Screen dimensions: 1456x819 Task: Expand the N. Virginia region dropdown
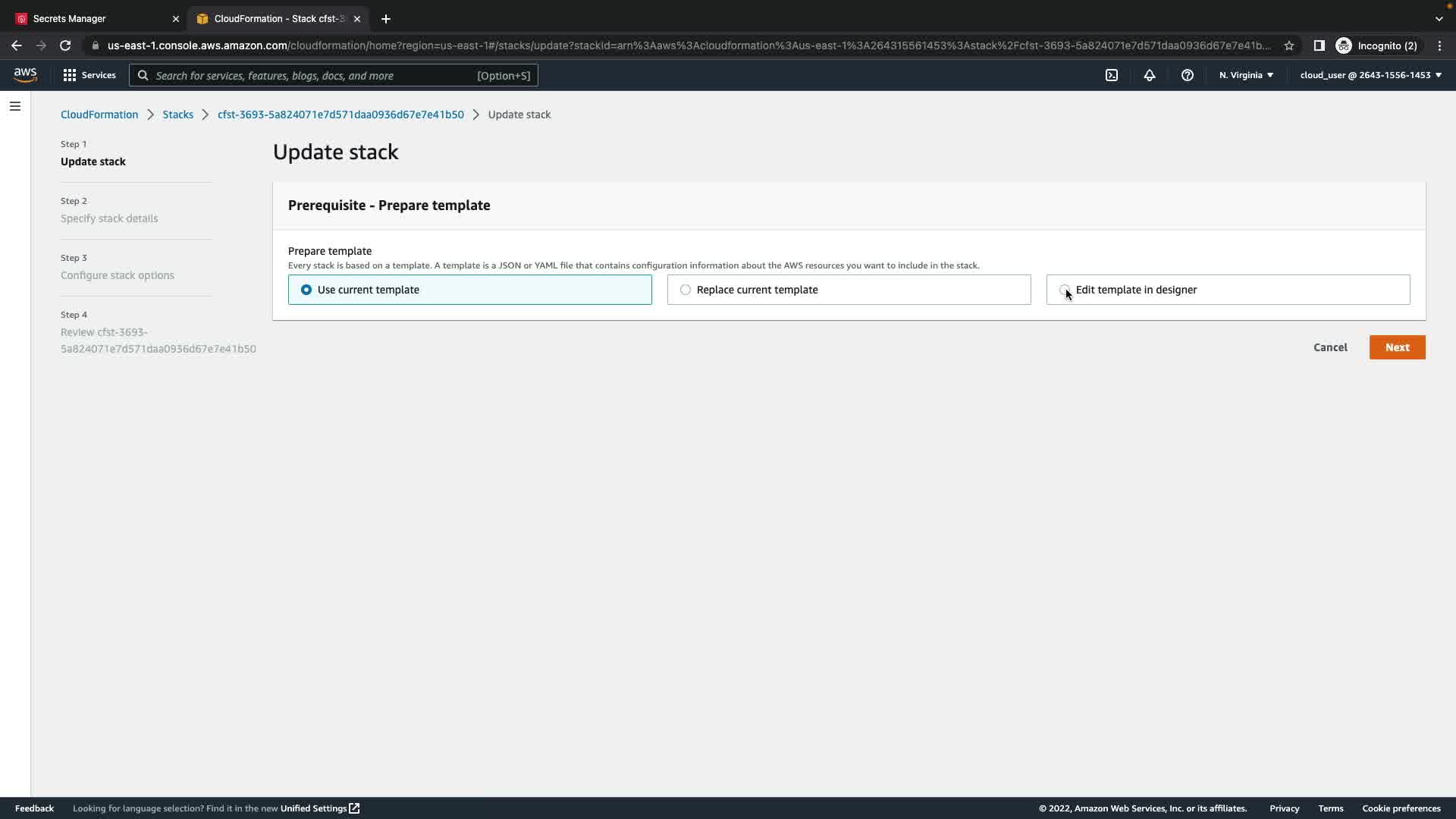click(1246, 75)
